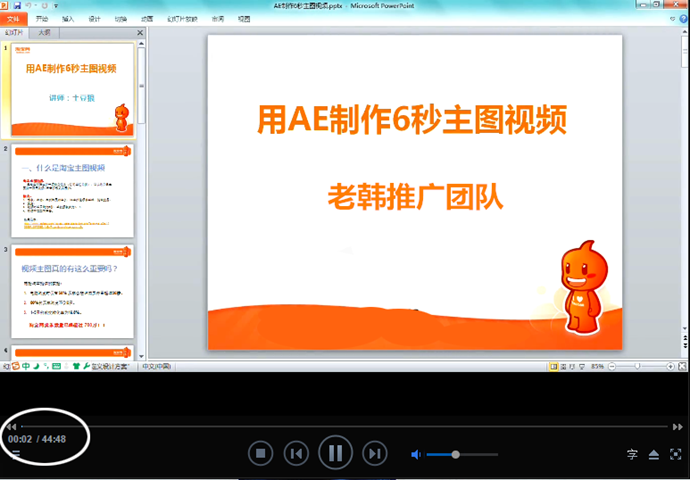Click the editing area scrollbar up arrow
Screen dimensions: 690x480
[x=685, y=31]
